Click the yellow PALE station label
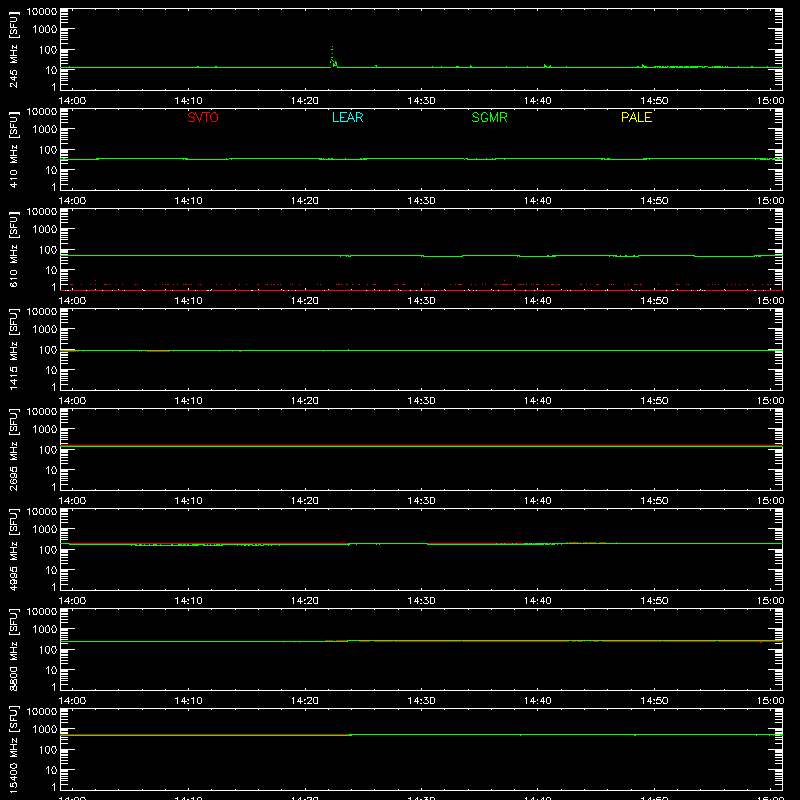This screenshot has width=800, height=800. [636, 117]
